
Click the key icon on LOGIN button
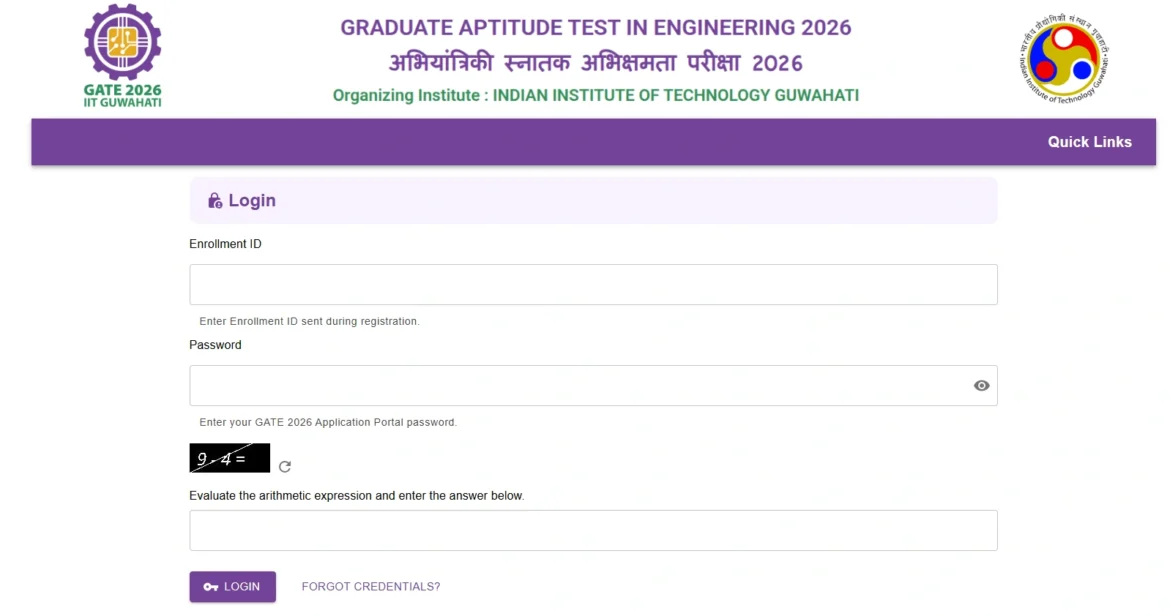pyautogui.click(x=209, y=587)
